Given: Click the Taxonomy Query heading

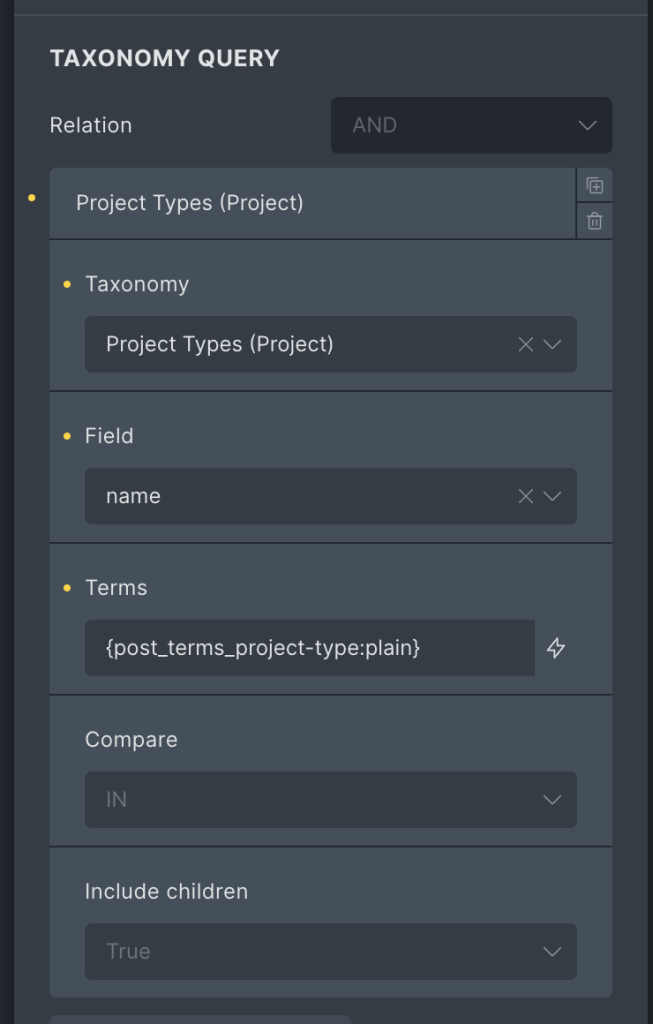Looking at the screenshot, I should (165, 58).
